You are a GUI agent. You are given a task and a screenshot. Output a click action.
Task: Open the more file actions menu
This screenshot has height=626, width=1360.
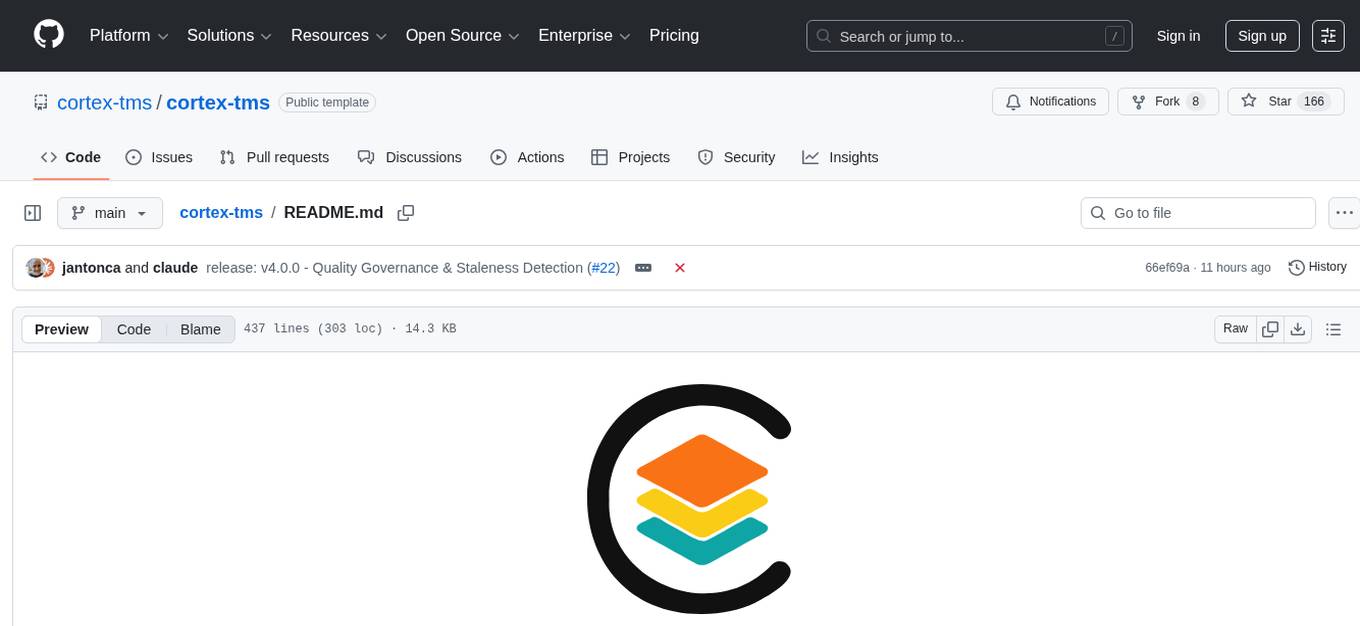coord(1344,213)
